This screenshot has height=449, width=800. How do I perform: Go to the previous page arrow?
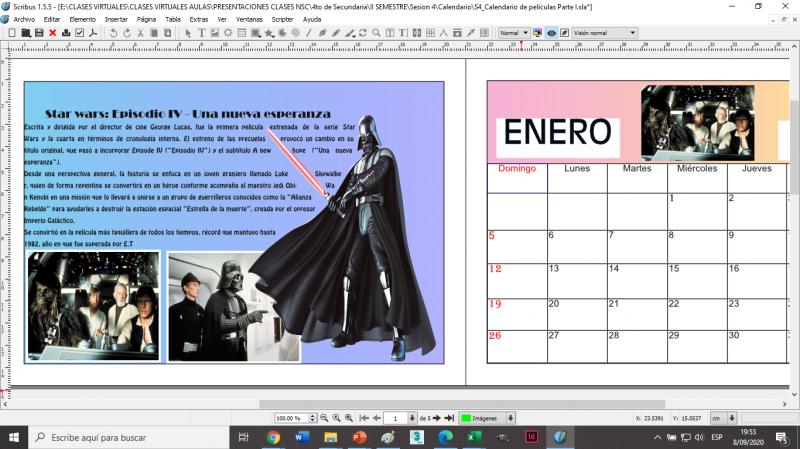point(377,418)
